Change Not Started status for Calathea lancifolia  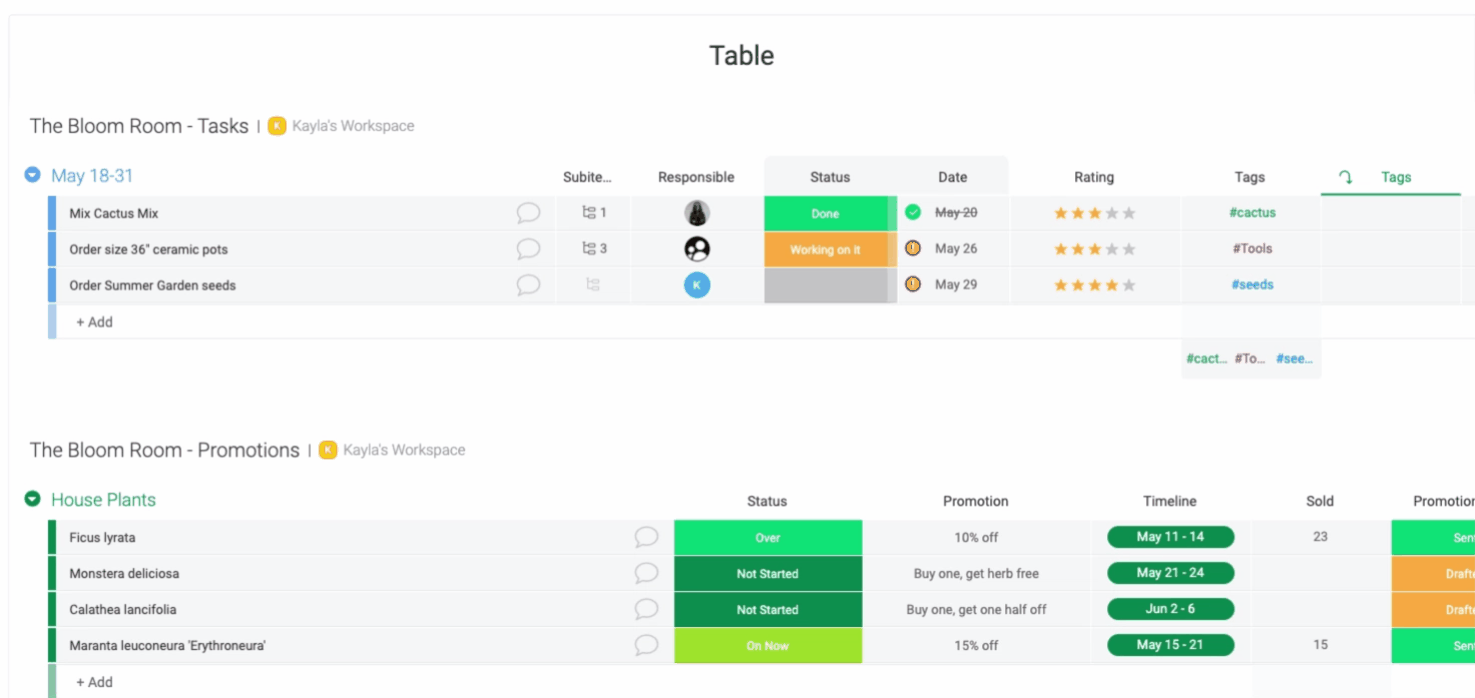(768, 609)
